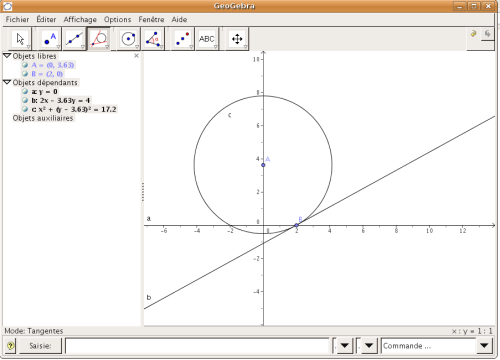Select line b: 2x - 3.63y = 4

(x=61, y=100)
